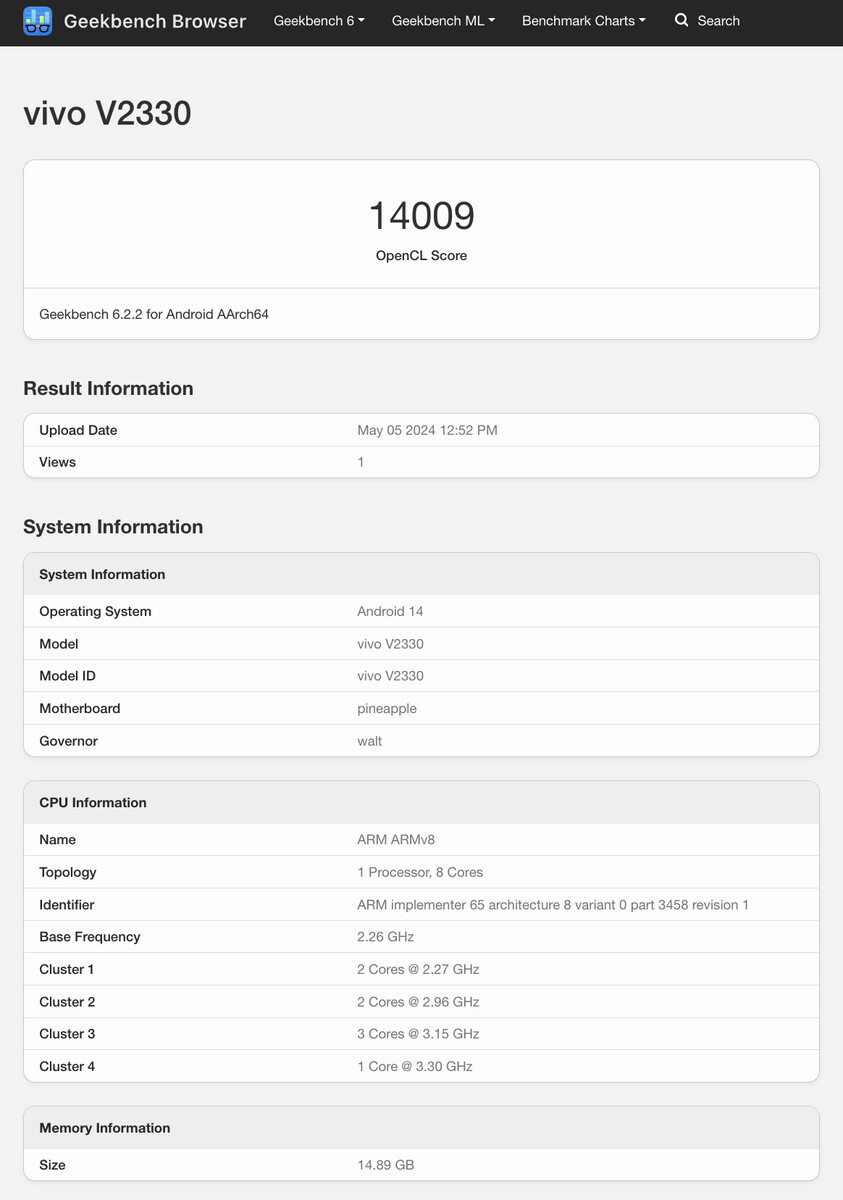This screenshot has width=843, height=1200.
Task: Click the Topology label
Action: 68,872
